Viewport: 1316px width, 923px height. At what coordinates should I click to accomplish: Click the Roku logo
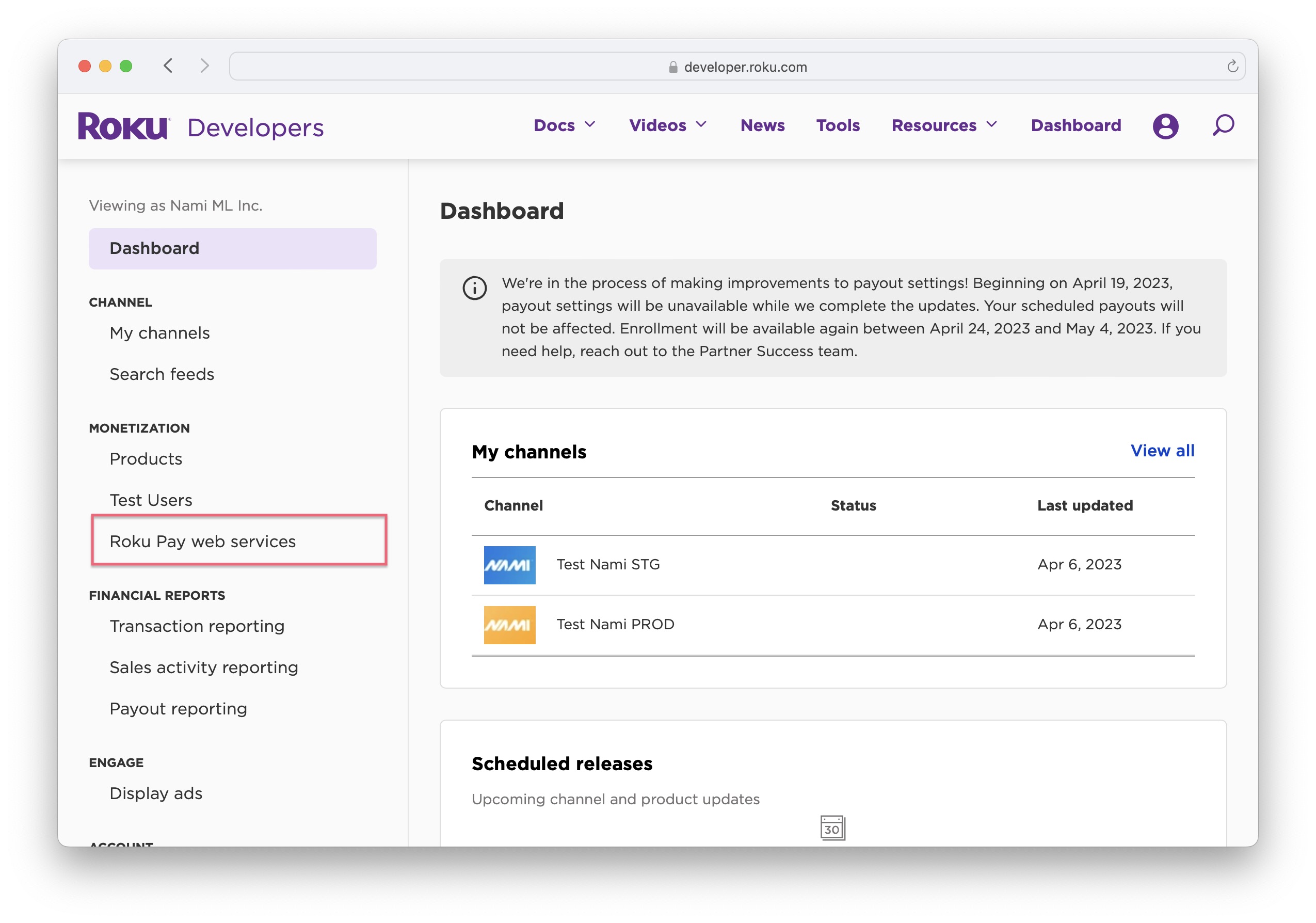point(124,126)
